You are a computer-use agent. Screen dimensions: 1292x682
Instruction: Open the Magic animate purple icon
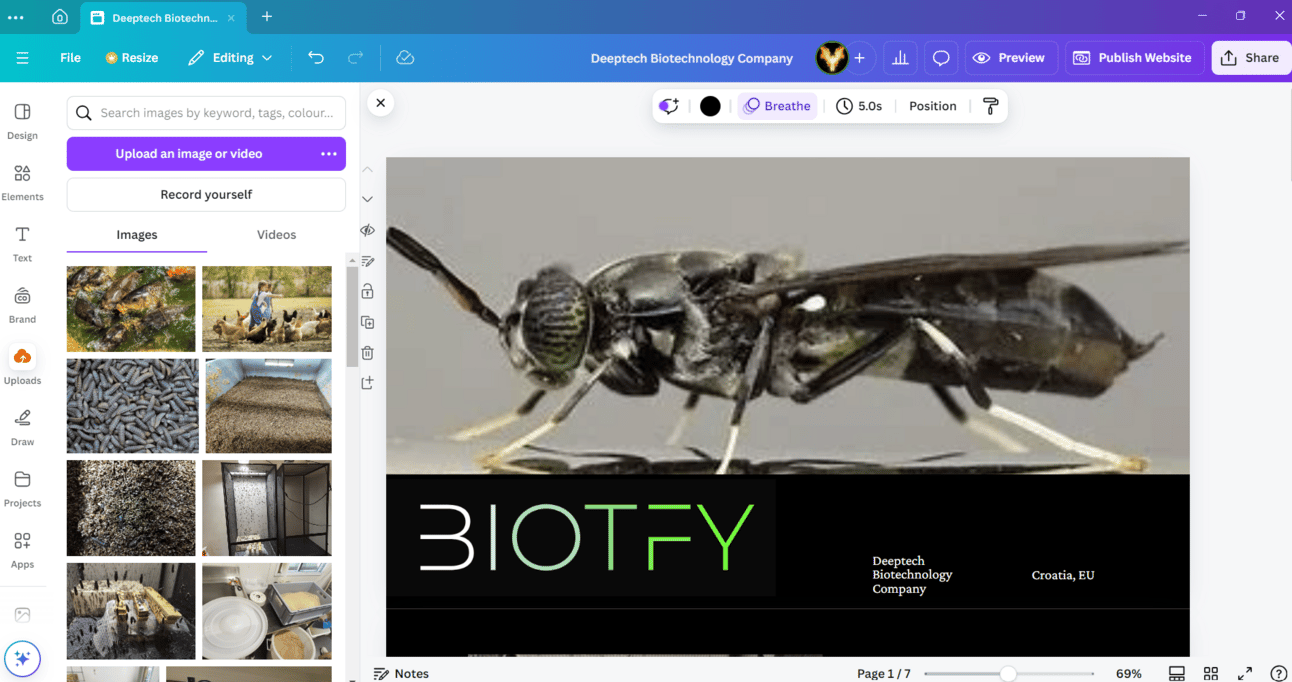(669, 106)
